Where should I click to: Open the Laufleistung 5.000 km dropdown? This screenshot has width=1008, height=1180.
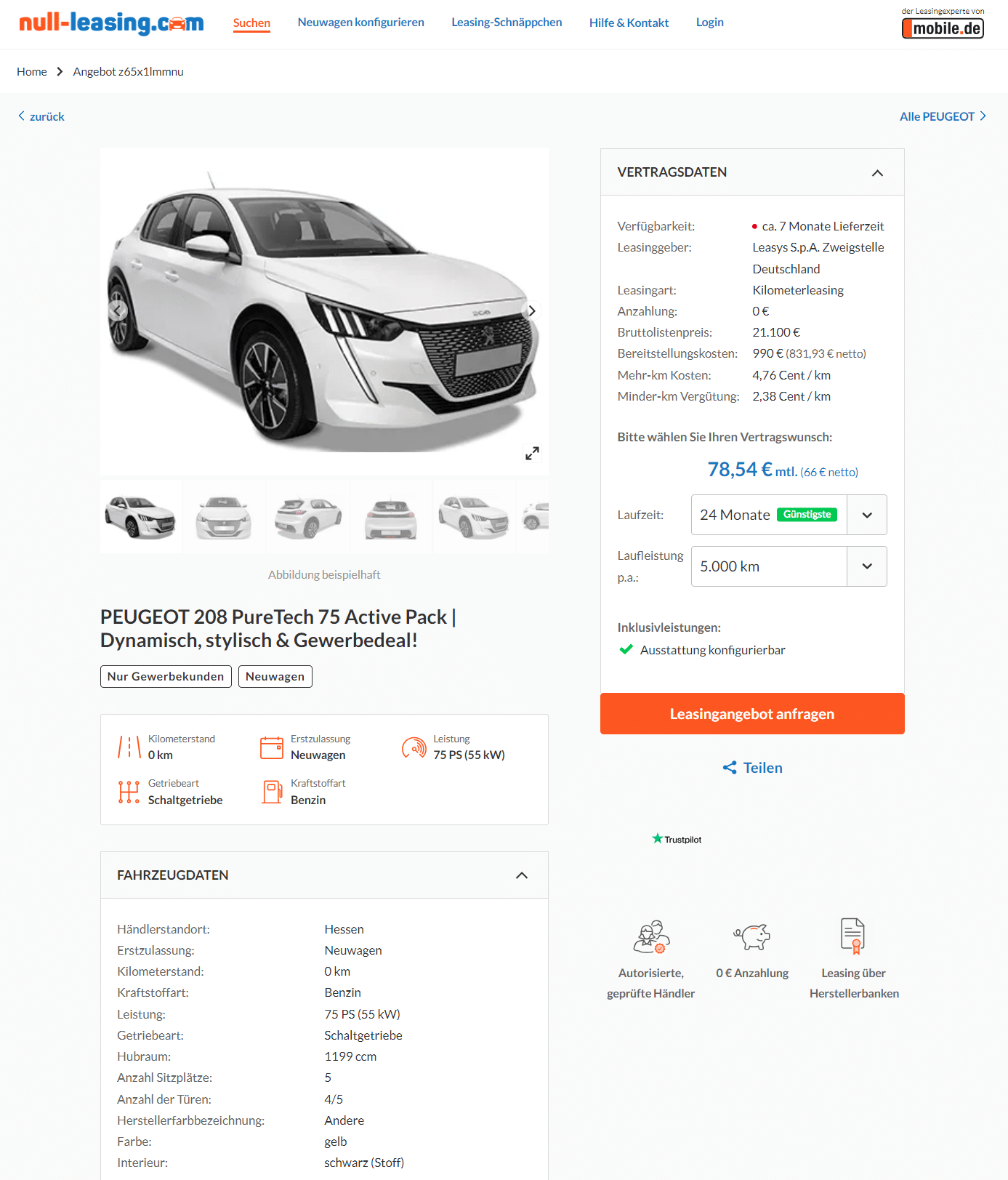tap(789, 566)
